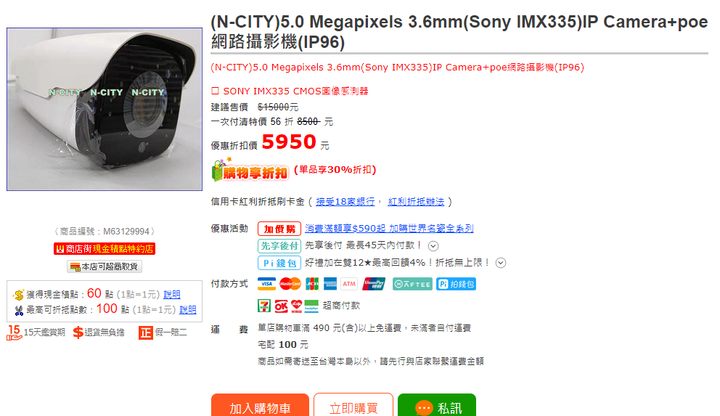The width and height of the screenshot is (720, 416).
Task: Choose the JCB card icon
Action: tap(312, 284)
